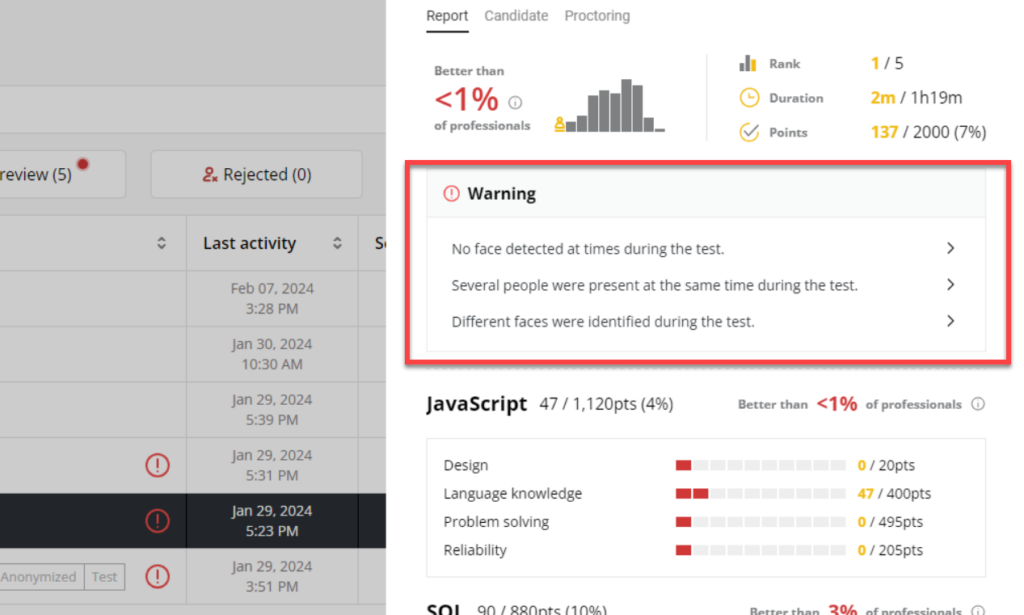The height and width of the screenshot is (615, 1024).
Task: Expand the 'Different faces were identified' warning entry
Action: pos(949,321)
